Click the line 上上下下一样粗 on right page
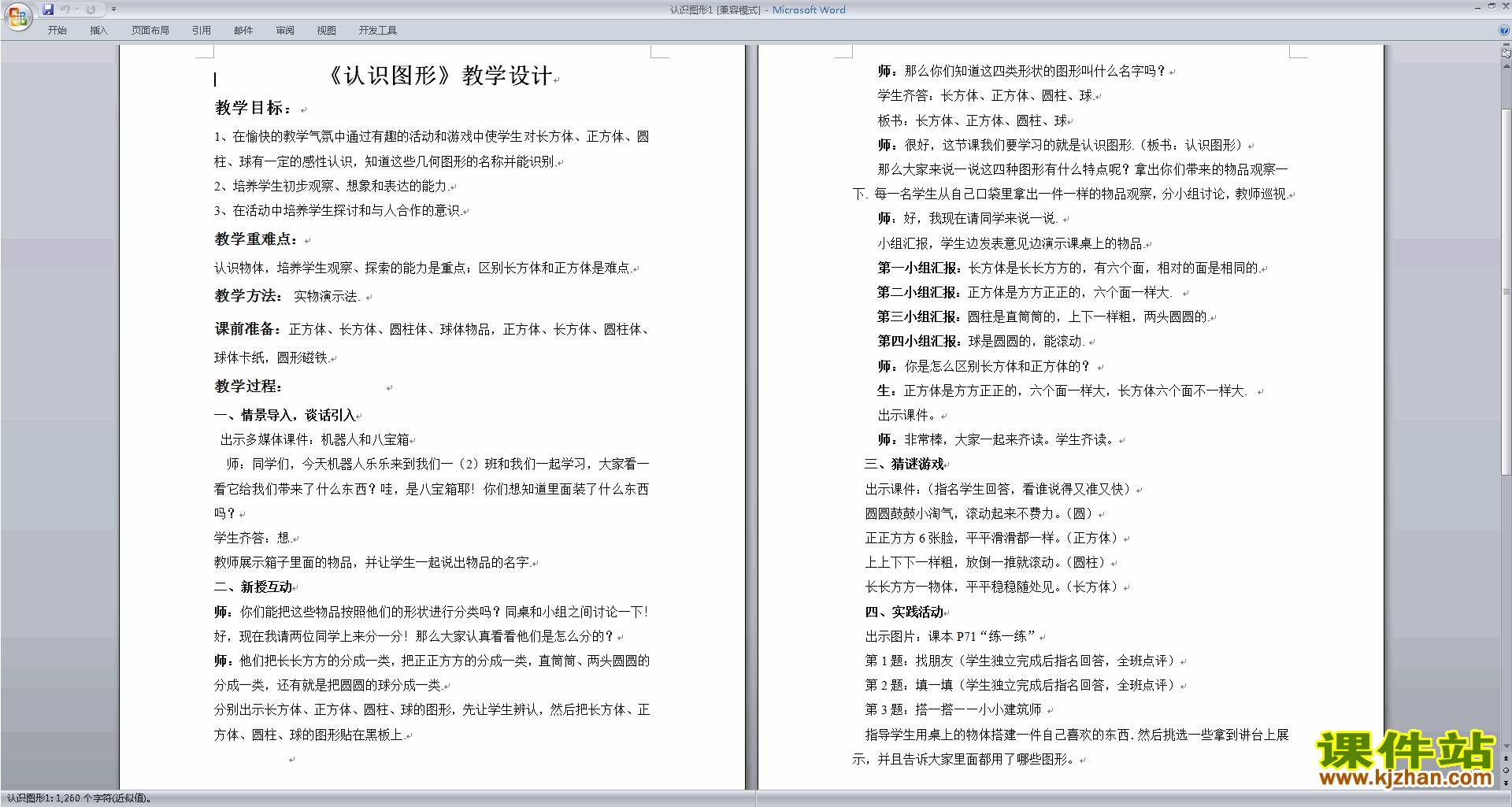 [x=986, y=562]
